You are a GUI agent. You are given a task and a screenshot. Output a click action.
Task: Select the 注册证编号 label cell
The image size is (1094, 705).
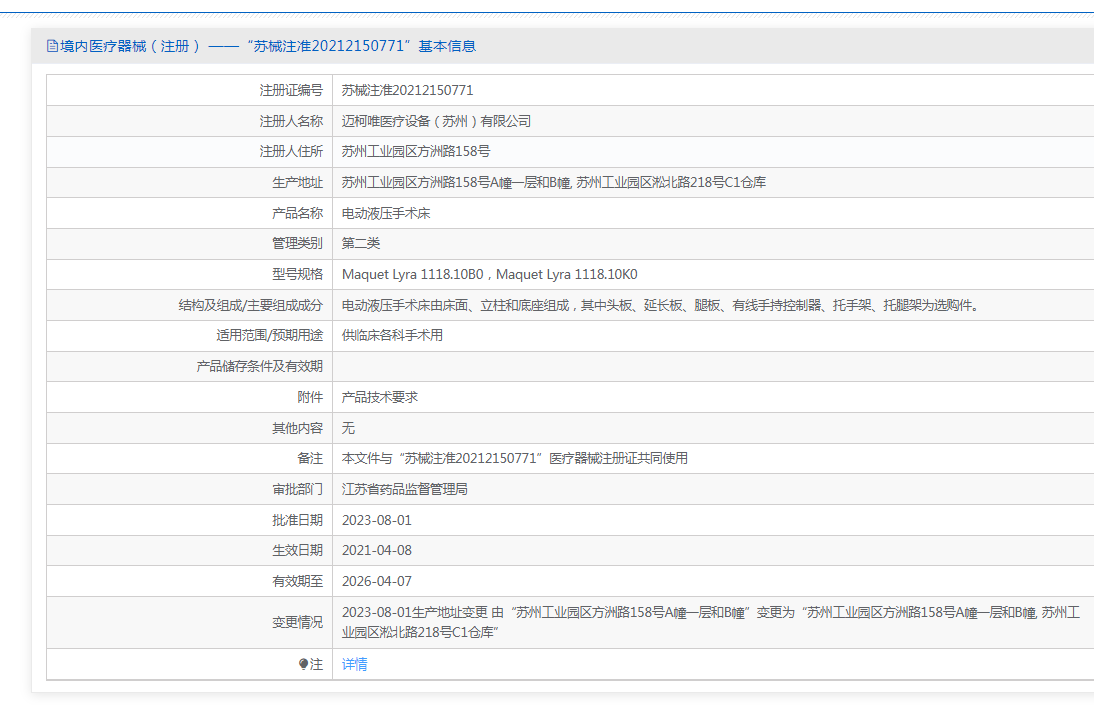(291, 90)
